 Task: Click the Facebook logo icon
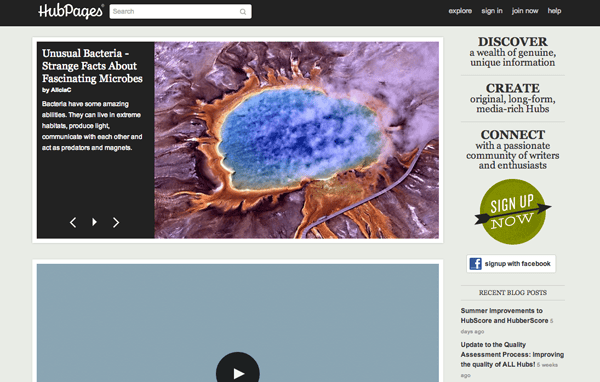tap(476, 264)
